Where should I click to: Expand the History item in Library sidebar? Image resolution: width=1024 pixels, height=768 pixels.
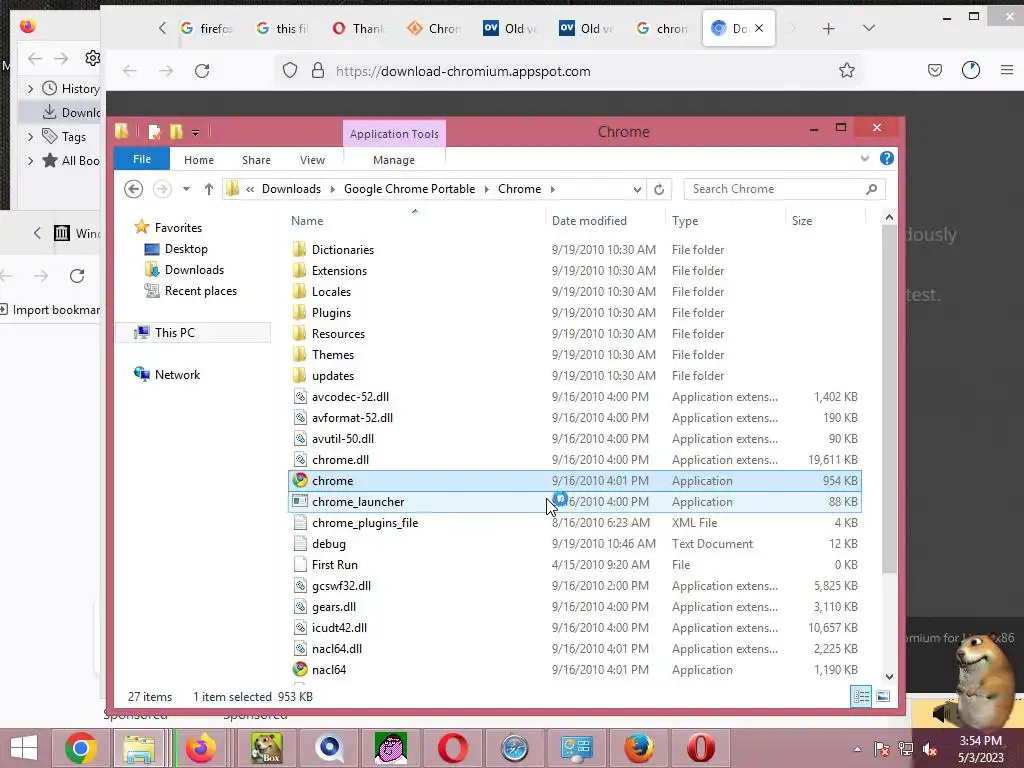click(30, 88)
